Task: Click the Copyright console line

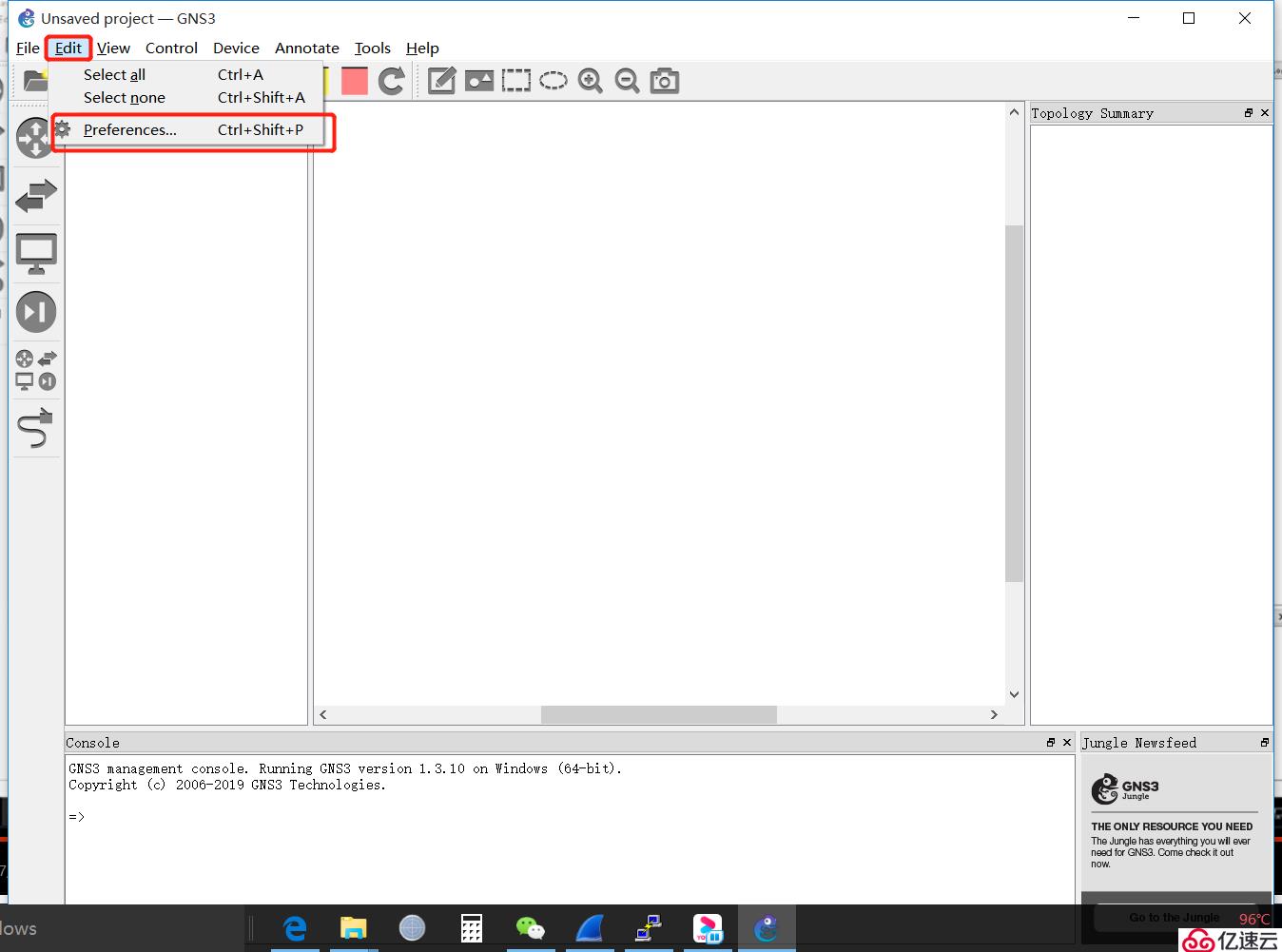Action: 227,785
